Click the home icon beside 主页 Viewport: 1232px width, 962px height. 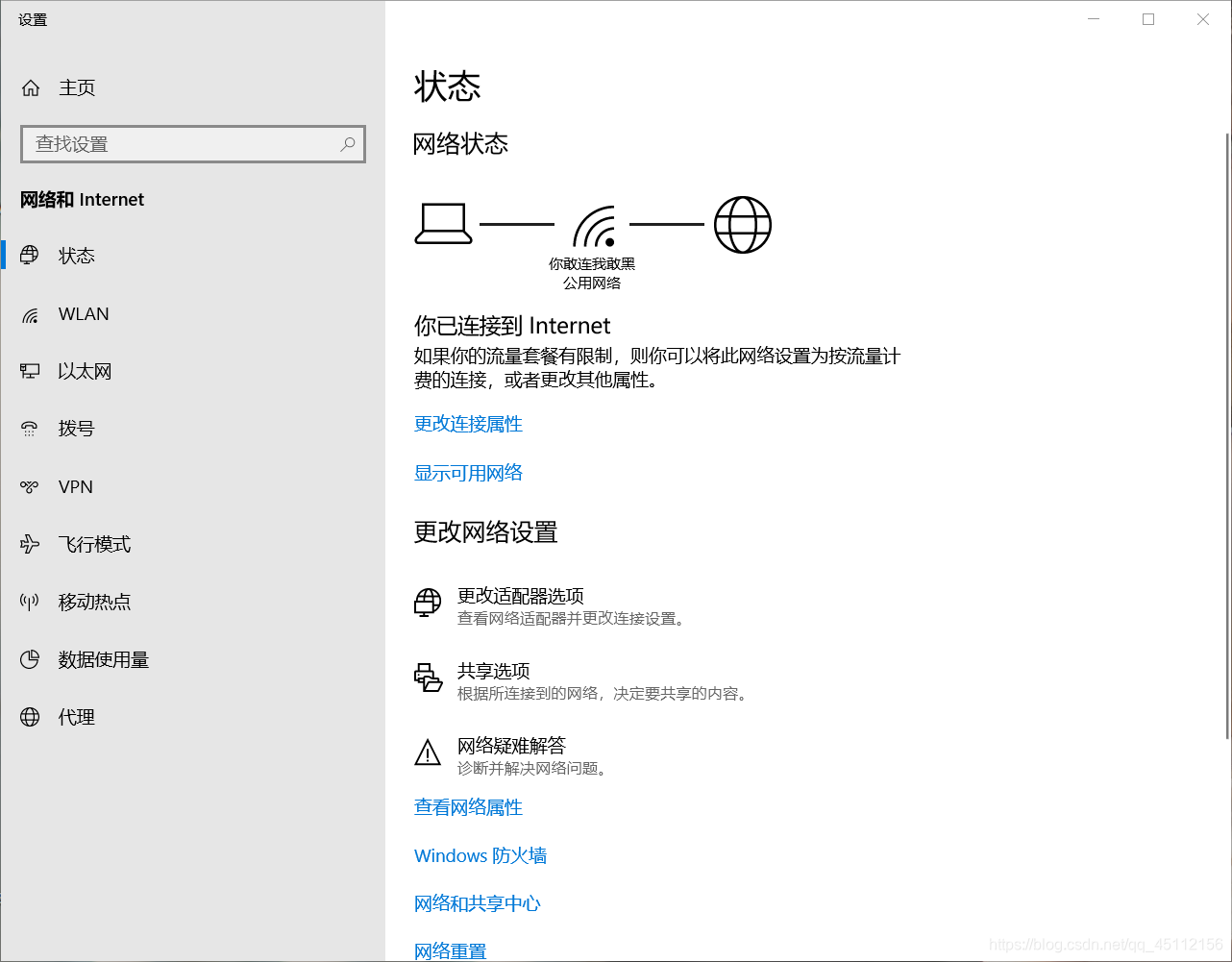click(31, 88)
